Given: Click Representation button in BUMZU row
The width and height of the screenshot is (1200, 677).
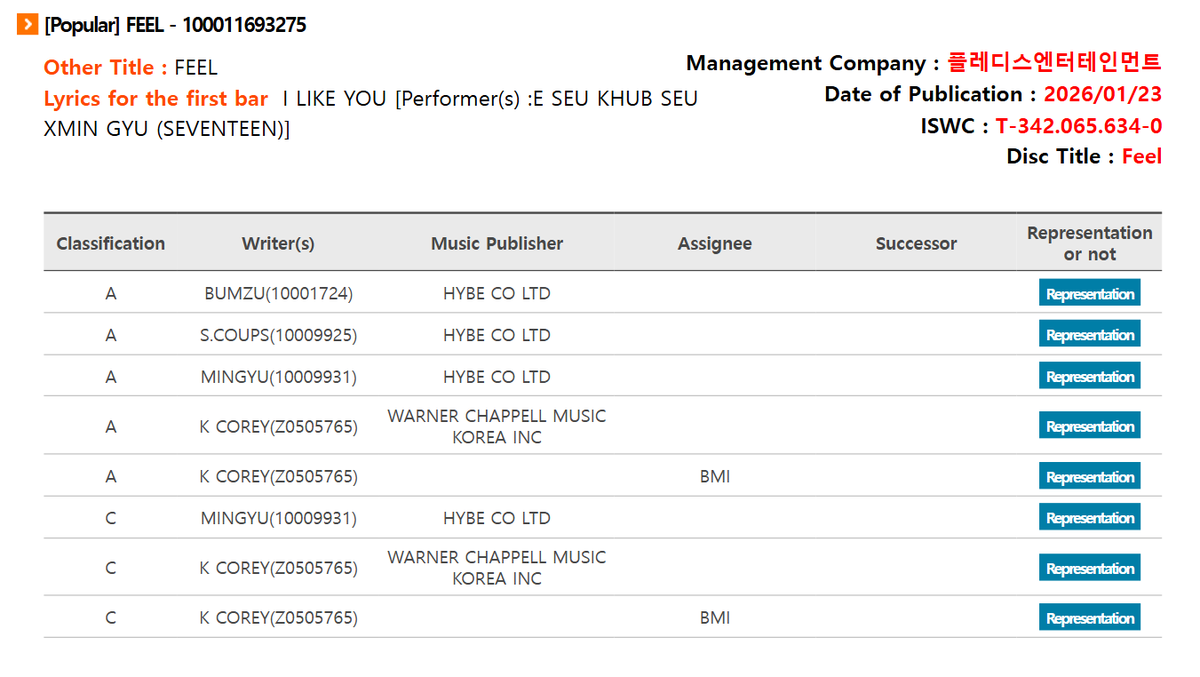Looking at the screenshot, I should tap(1090, 294).
